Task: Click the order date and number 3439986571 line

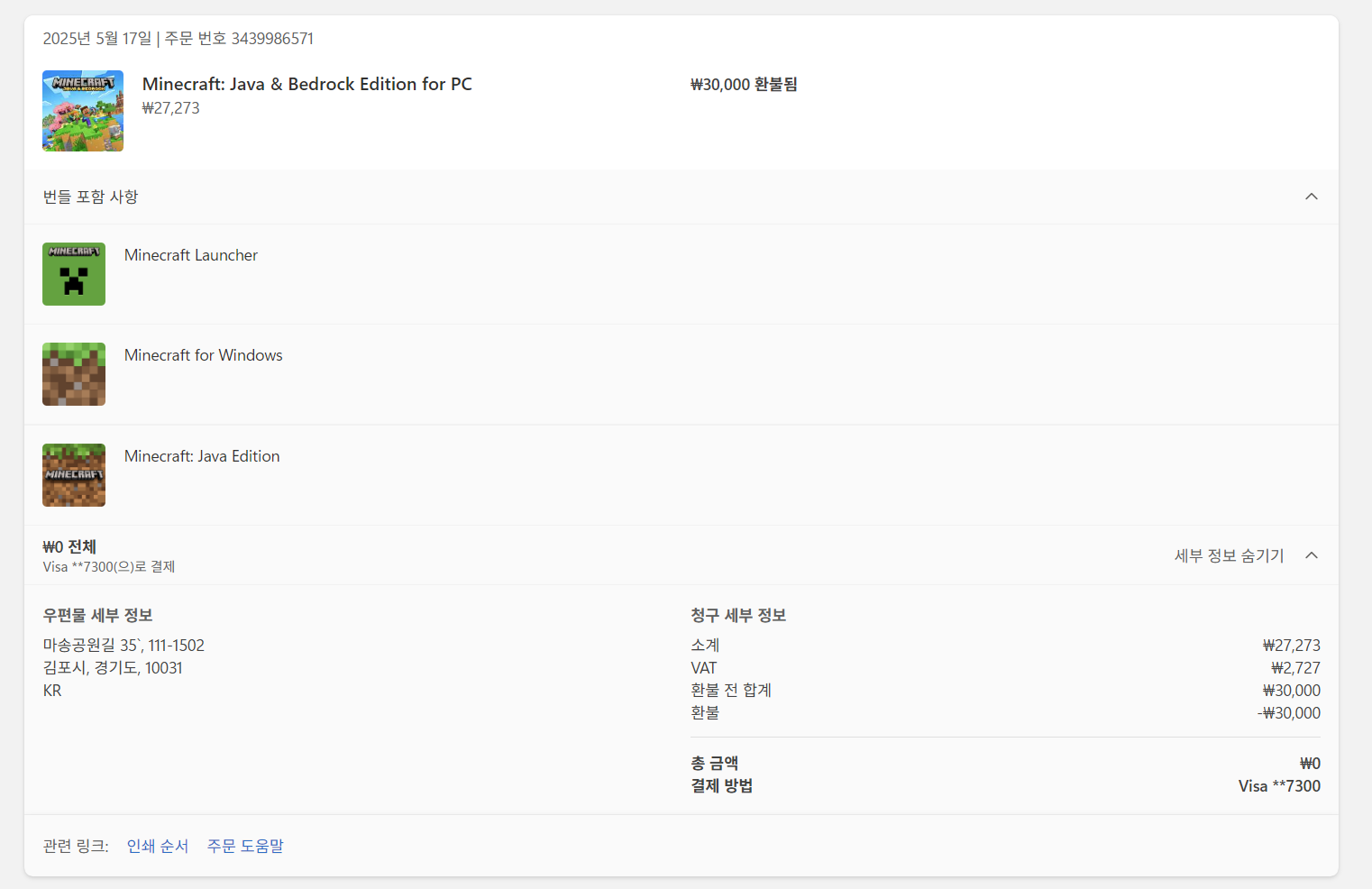Action: click(x=178, y=39)
